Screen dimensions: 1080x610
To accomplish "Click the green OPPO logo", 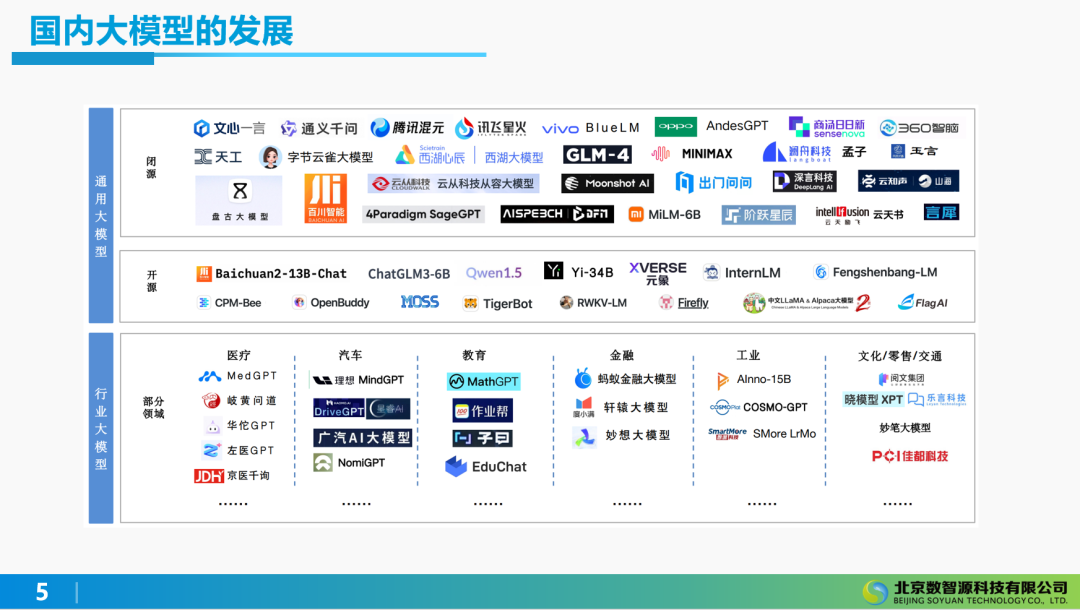I will coord(676,126).
